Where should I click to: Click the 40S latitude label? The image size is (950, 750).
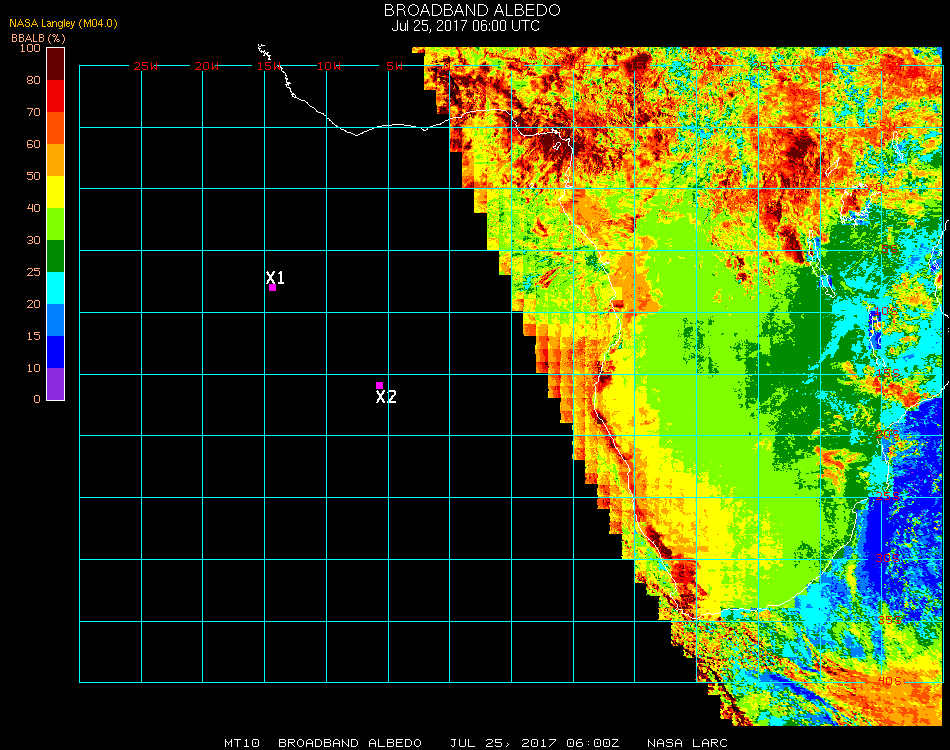[889, 681]
